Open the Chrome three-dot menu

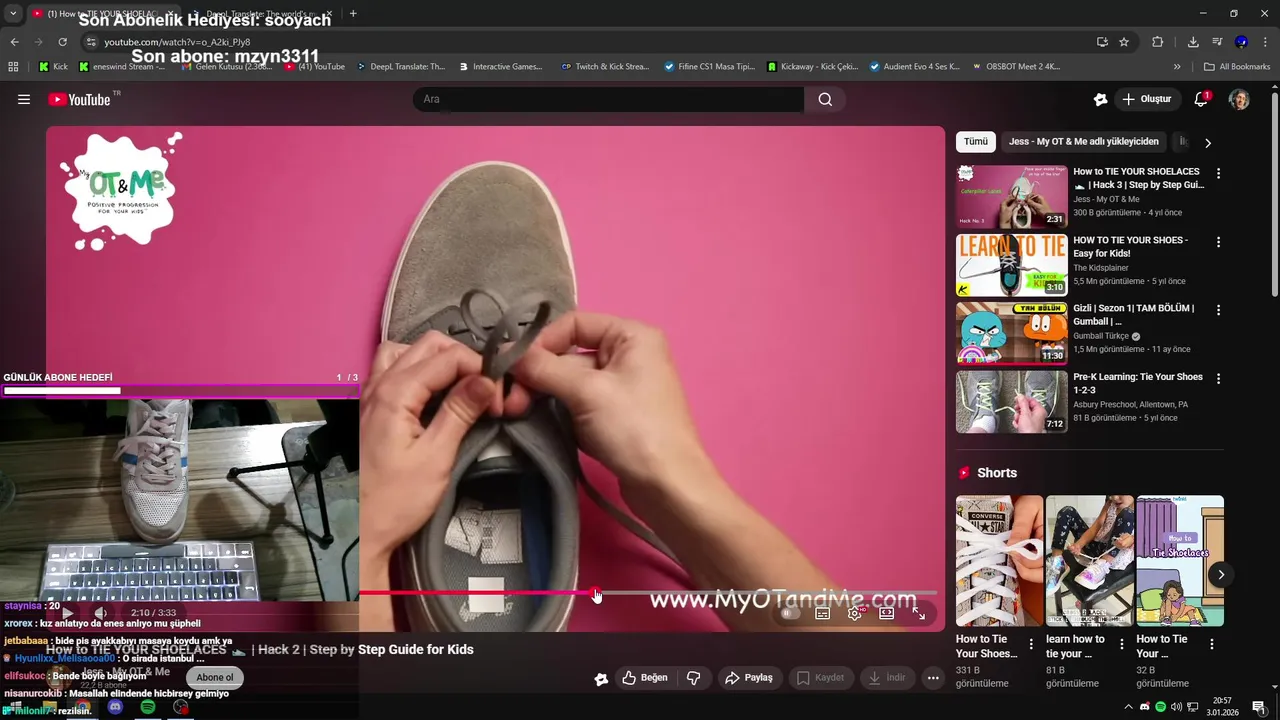[x=1266, y=42]
